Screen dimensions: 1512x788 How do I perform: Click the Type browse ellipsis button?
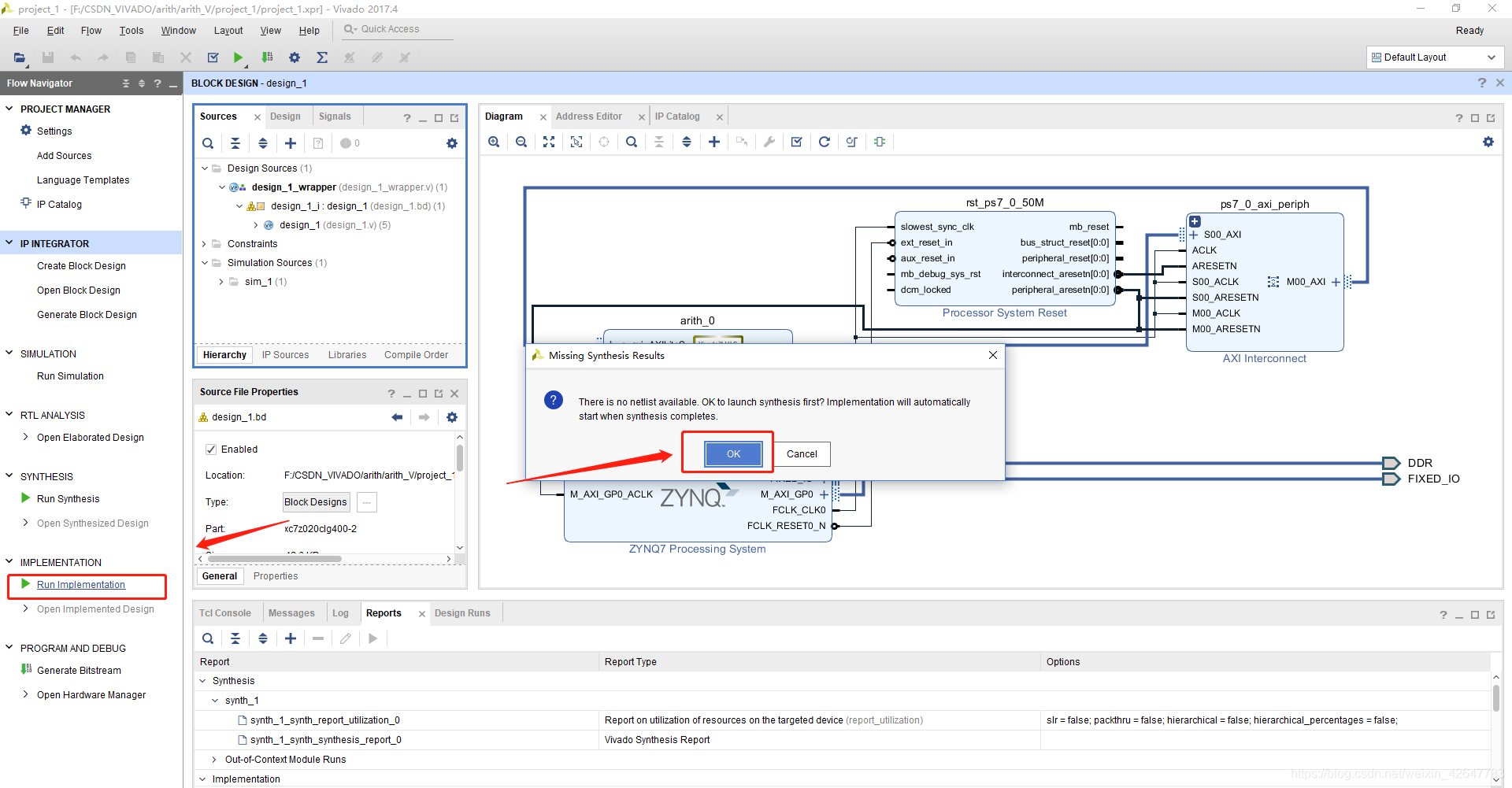click(x=367, y=502)
